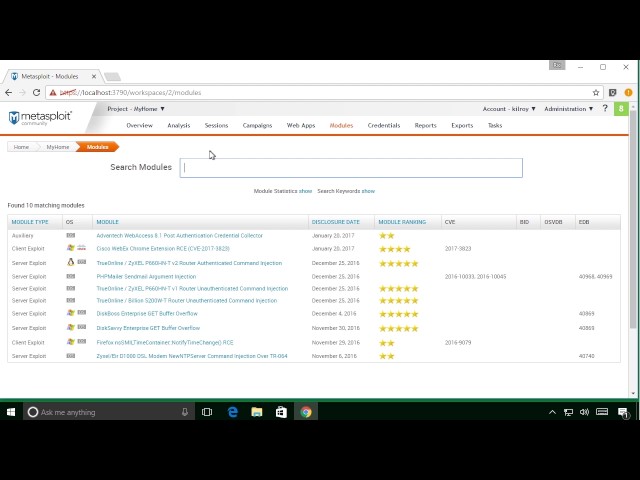The image size is (640, 480).
Task: Open the volume control in system tray
Action: (x=584, y=412)
